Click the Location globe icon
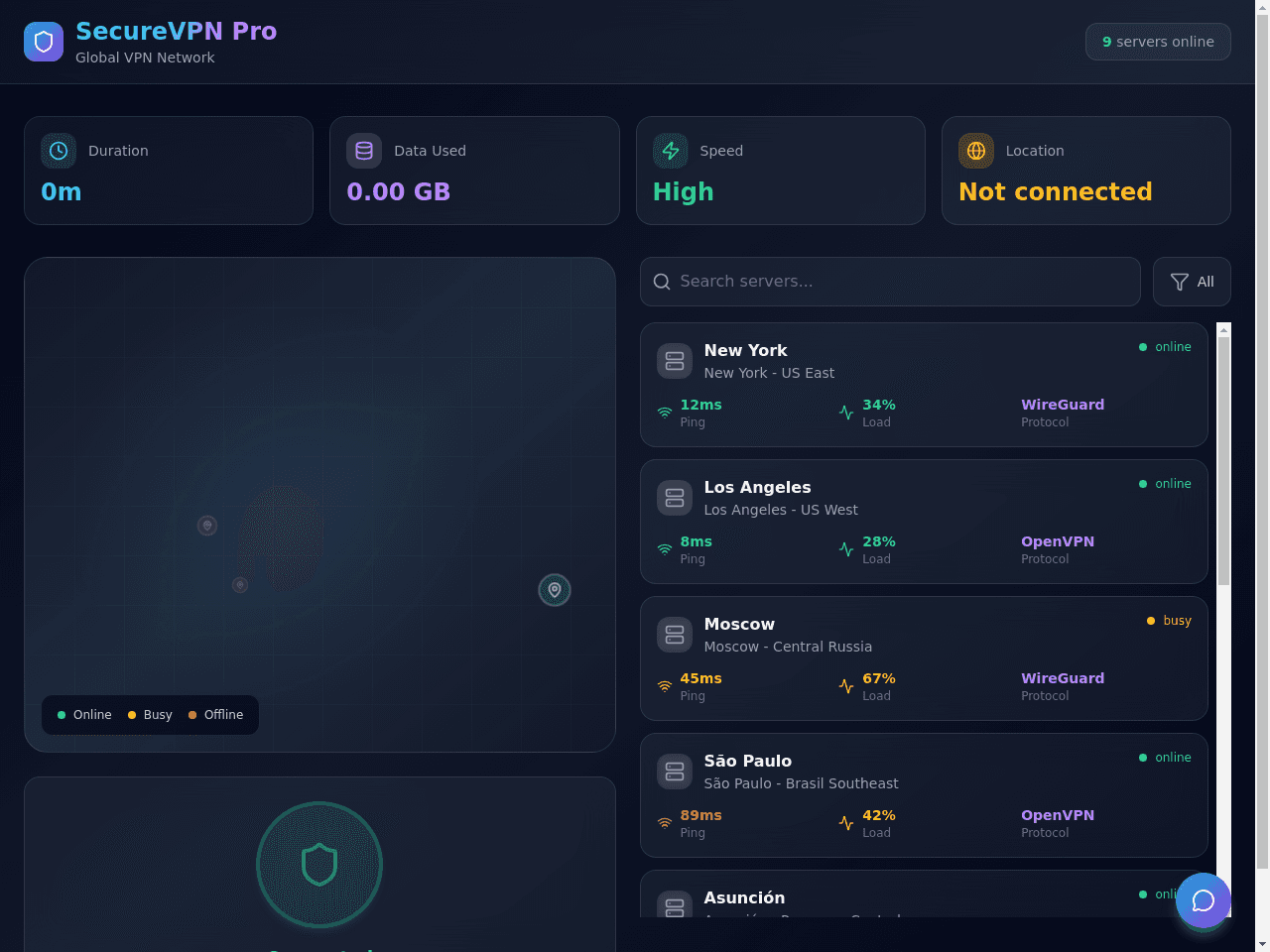Viewport: 1270px width, 952px height. click(976, 151)
